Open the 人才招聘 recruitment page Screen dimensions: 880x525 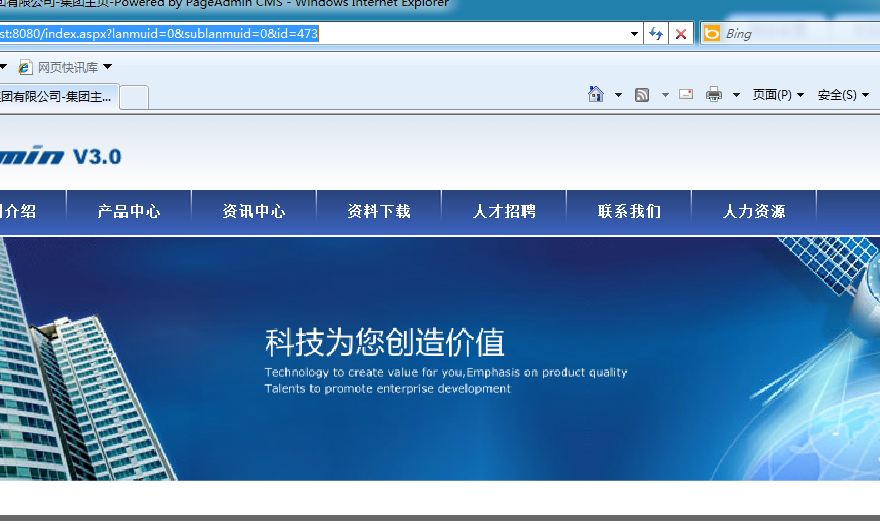pos(504,211)
